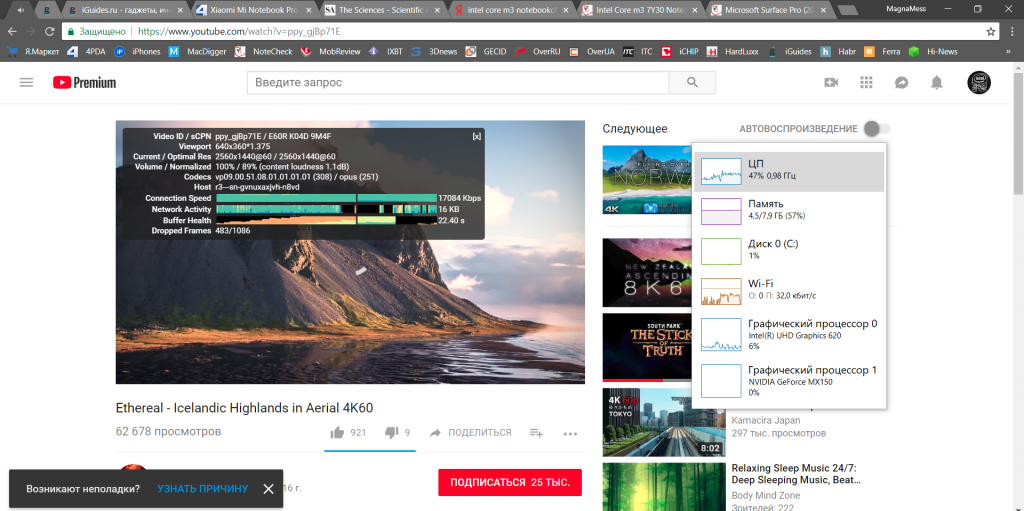Switch to the Xiaomi Mi Notebook Pro tab
Viewport: 1024px width, 511px height.
point(250,10)
